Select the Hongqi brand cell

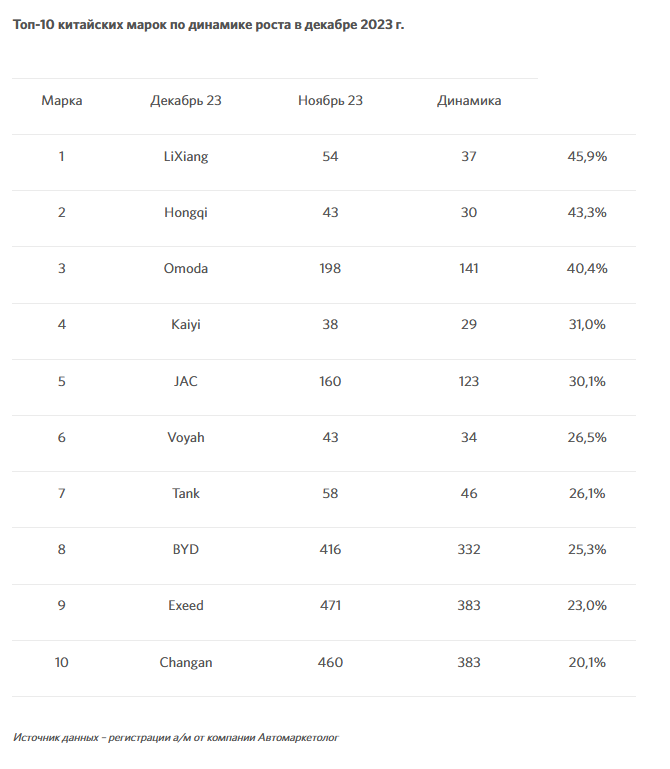[186, 212]
